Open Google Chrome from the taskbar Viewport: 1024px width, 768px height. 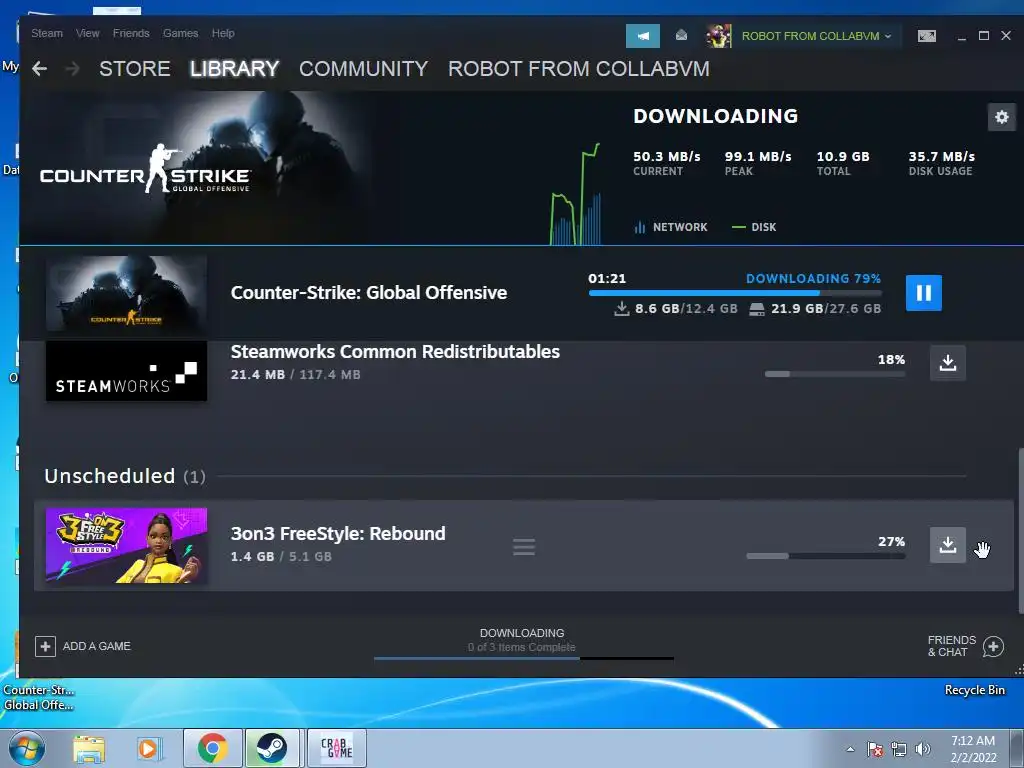(x=212, y=748)
